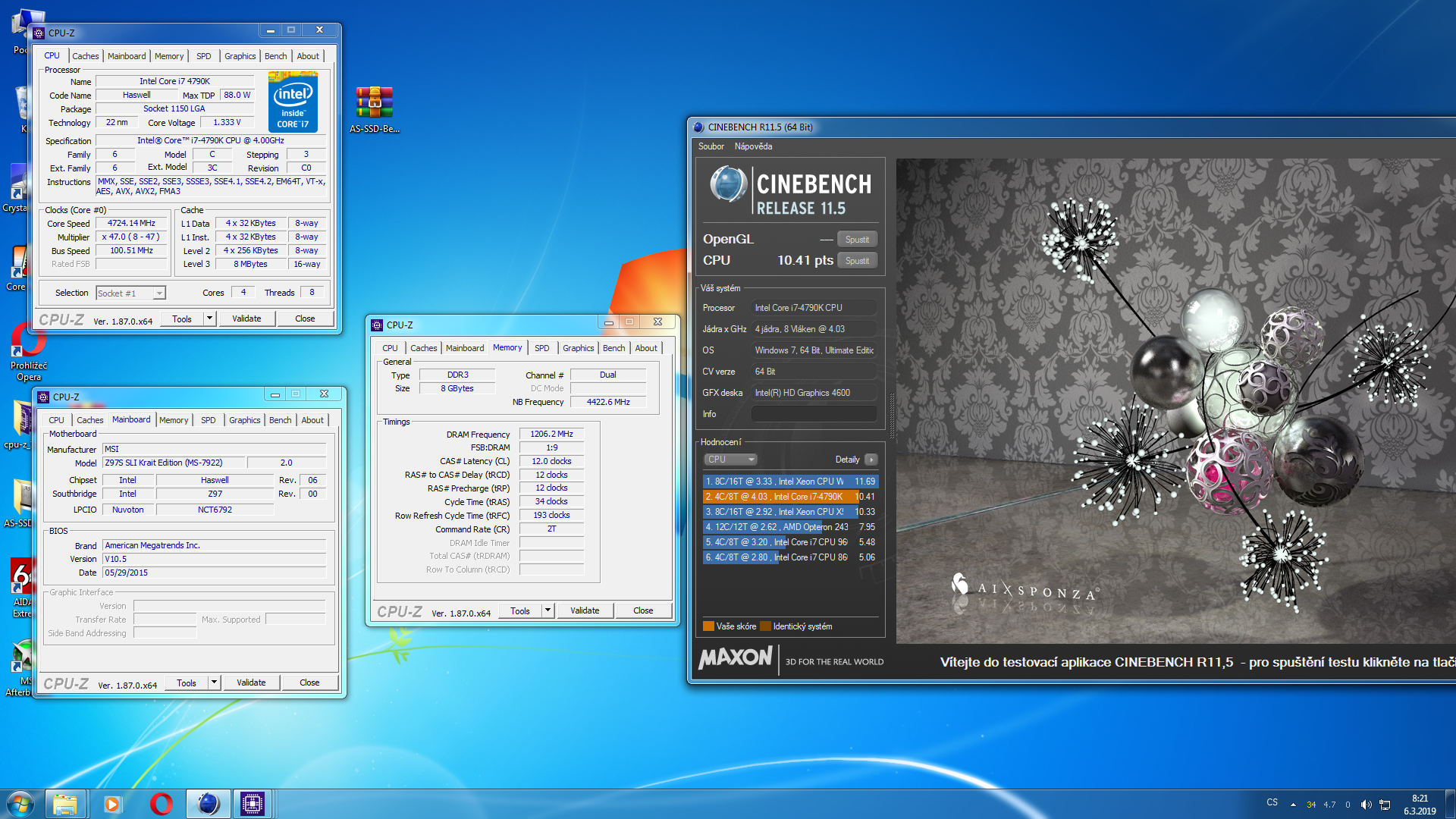Select the 4C/8T @ 4.03 i7-4790K ranking row

(x=790, y=497)
